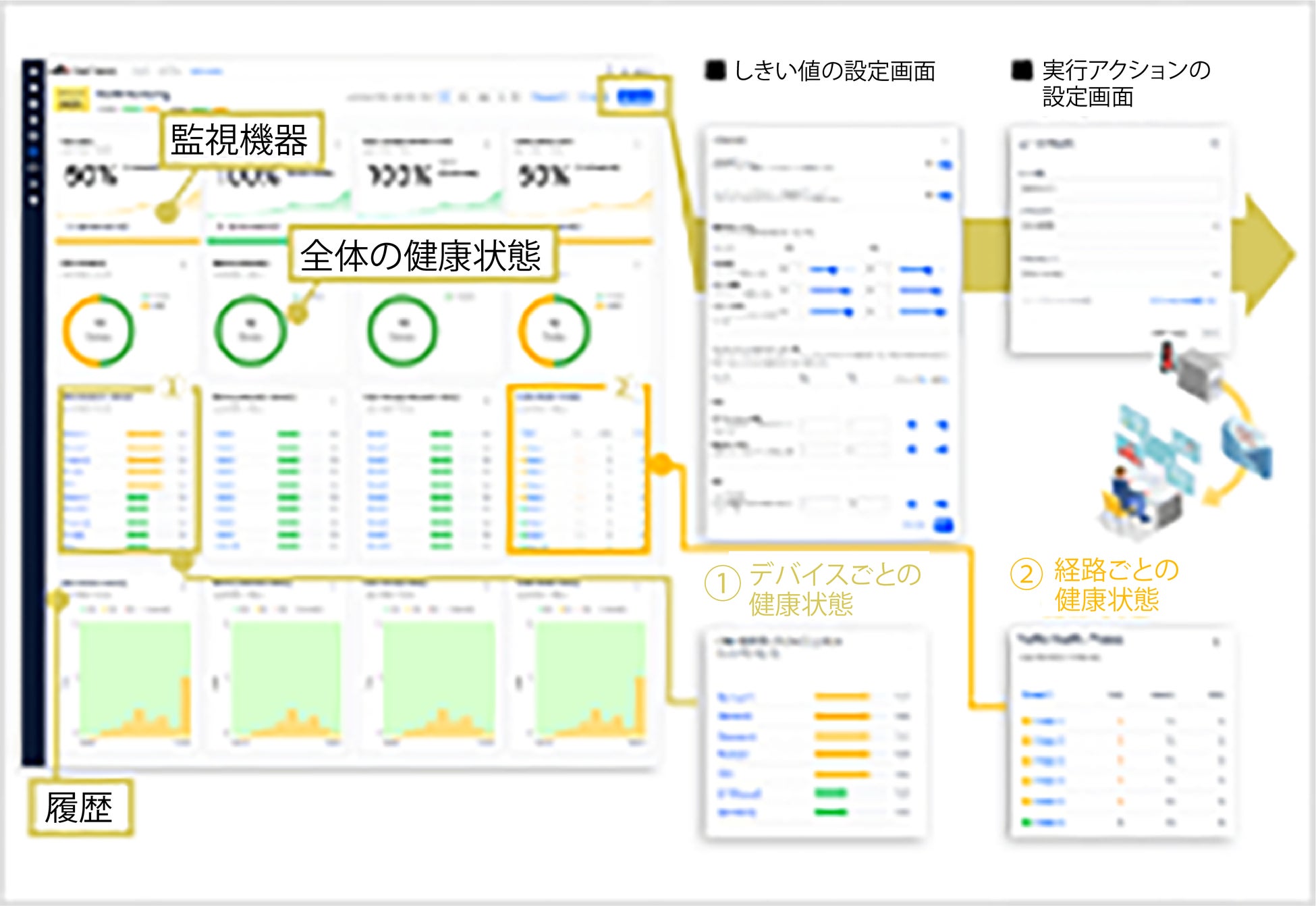The height and width of the screenshot is (906, 1316).
Task: Select the blue highlighted icon in the dark sidebar
Action: pos(34,151)
